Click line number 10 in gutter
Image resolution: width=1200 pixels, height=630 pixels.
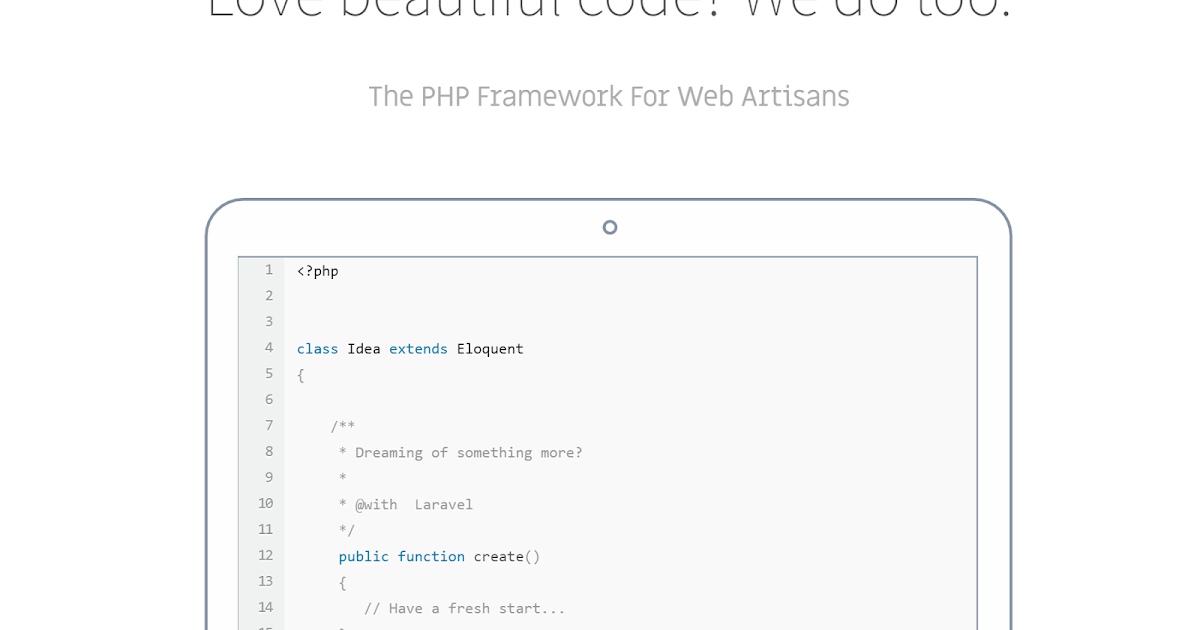(x=265, y=504)
